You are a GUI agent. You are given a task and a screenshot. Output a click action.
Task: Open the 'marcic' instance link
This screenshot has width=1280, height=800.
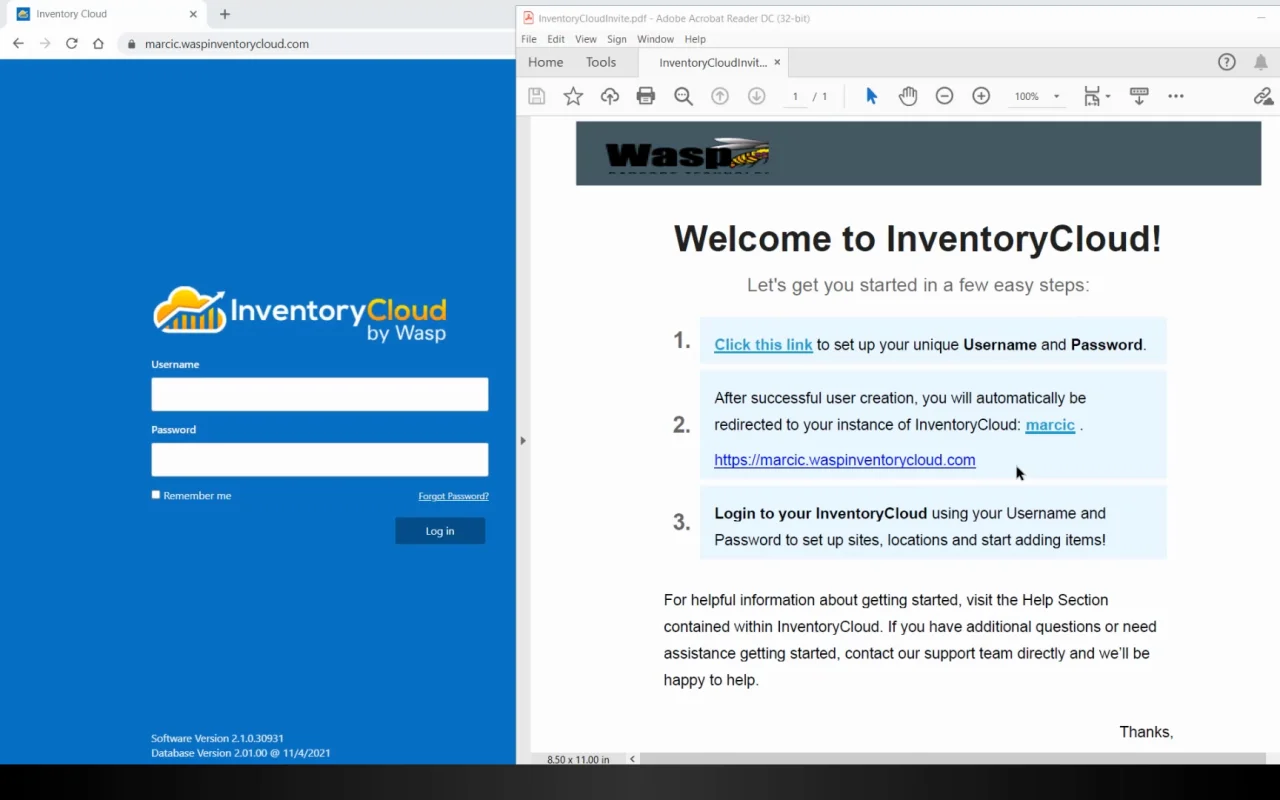click(x=1050, y=425)
